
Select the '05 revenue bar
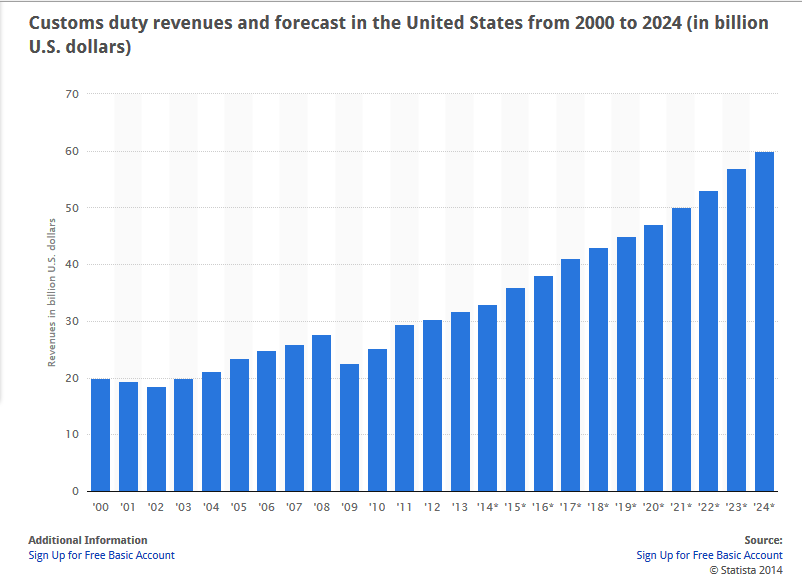pyautogui.click(x=239, y=426)
